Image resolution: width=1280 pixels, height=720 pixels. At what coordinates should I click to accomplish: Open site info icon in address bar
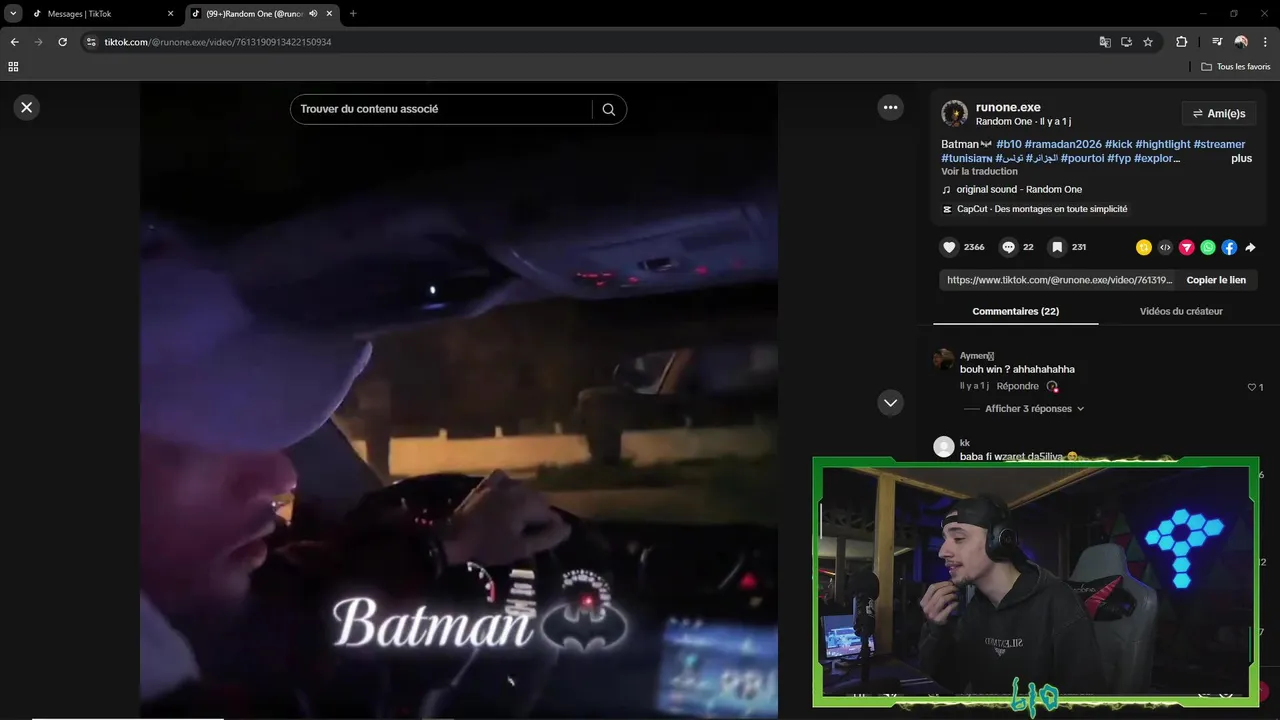pos(91,42)
